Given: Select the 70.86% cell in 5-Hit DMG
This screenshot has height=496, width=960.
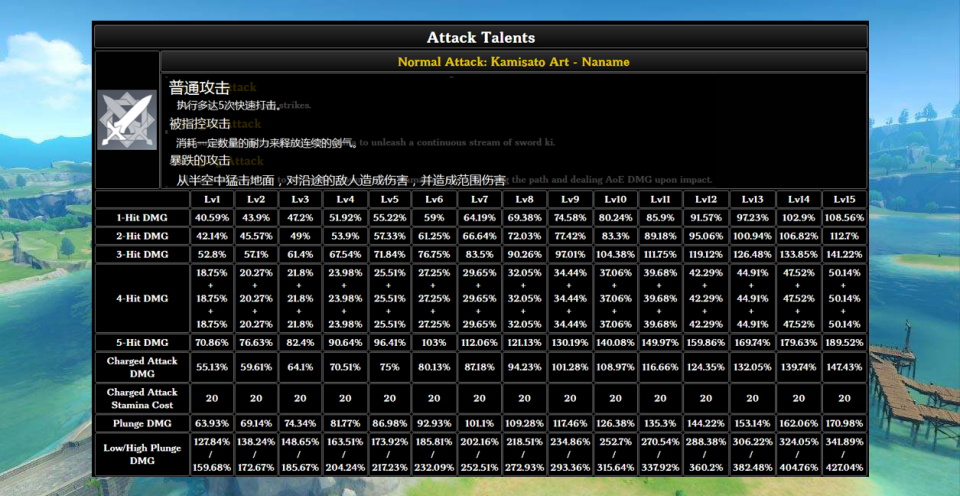Looking at the screenshot, I should coord(212,342).
